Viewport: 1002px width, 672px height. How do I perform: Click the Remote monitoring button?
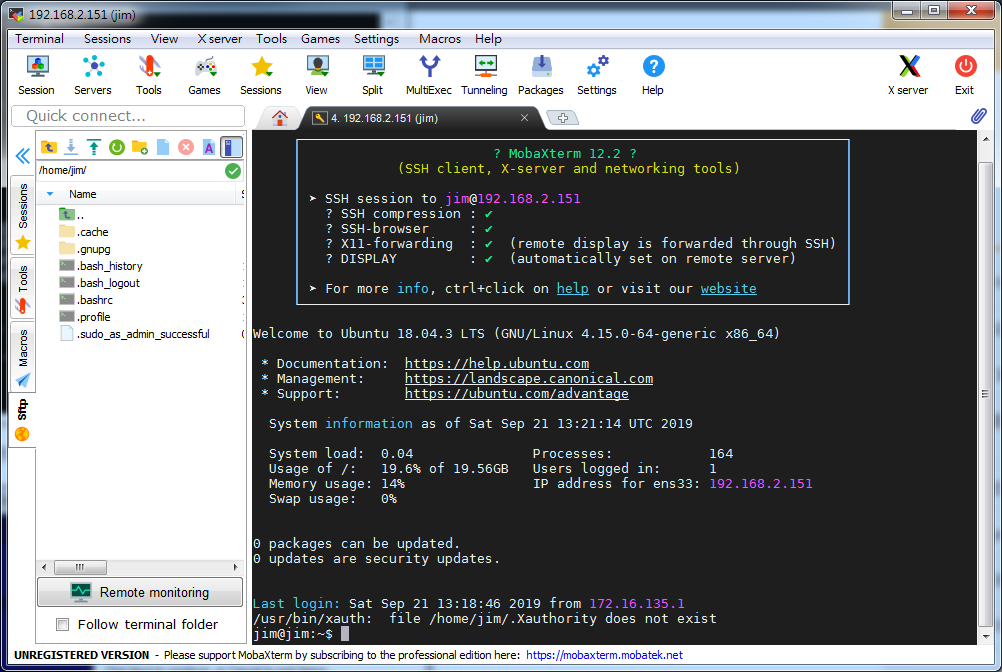[x=140, y=592]
